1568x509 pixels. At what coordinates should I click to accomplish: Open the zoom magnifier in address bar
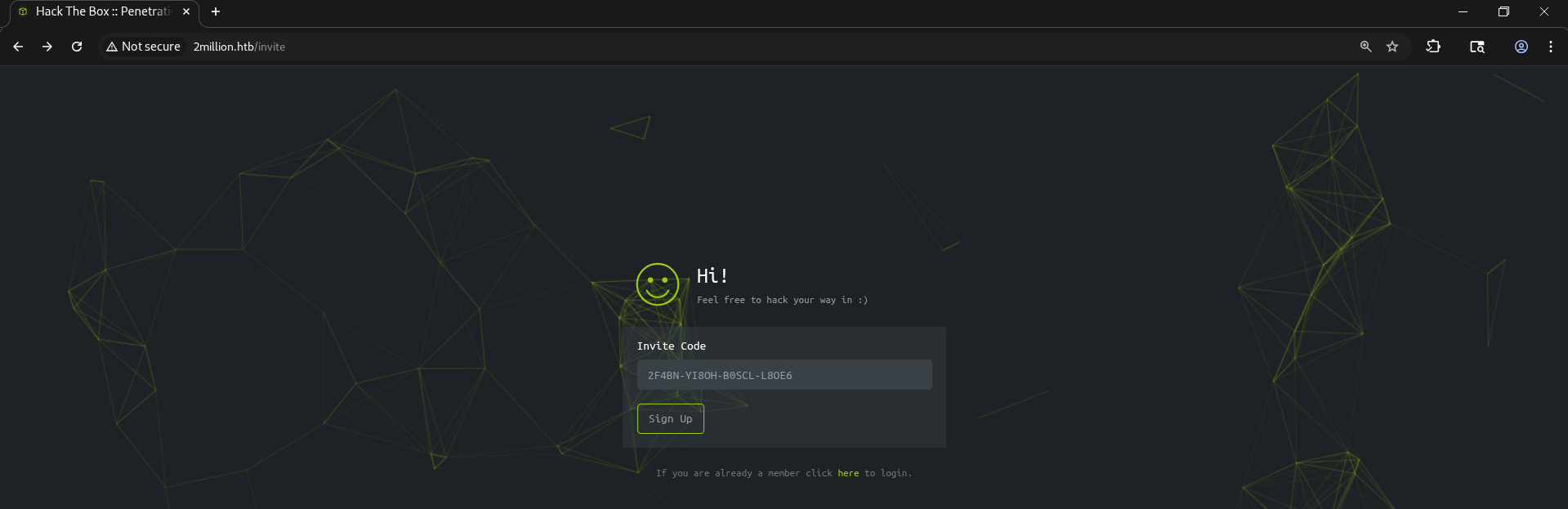coord(1365,47)
